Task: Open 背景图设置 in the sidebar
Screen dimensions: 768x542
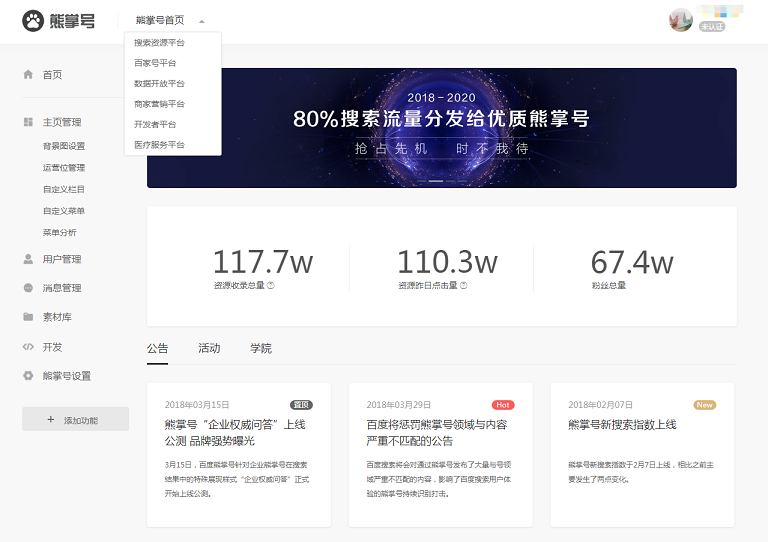Action: 64,146
